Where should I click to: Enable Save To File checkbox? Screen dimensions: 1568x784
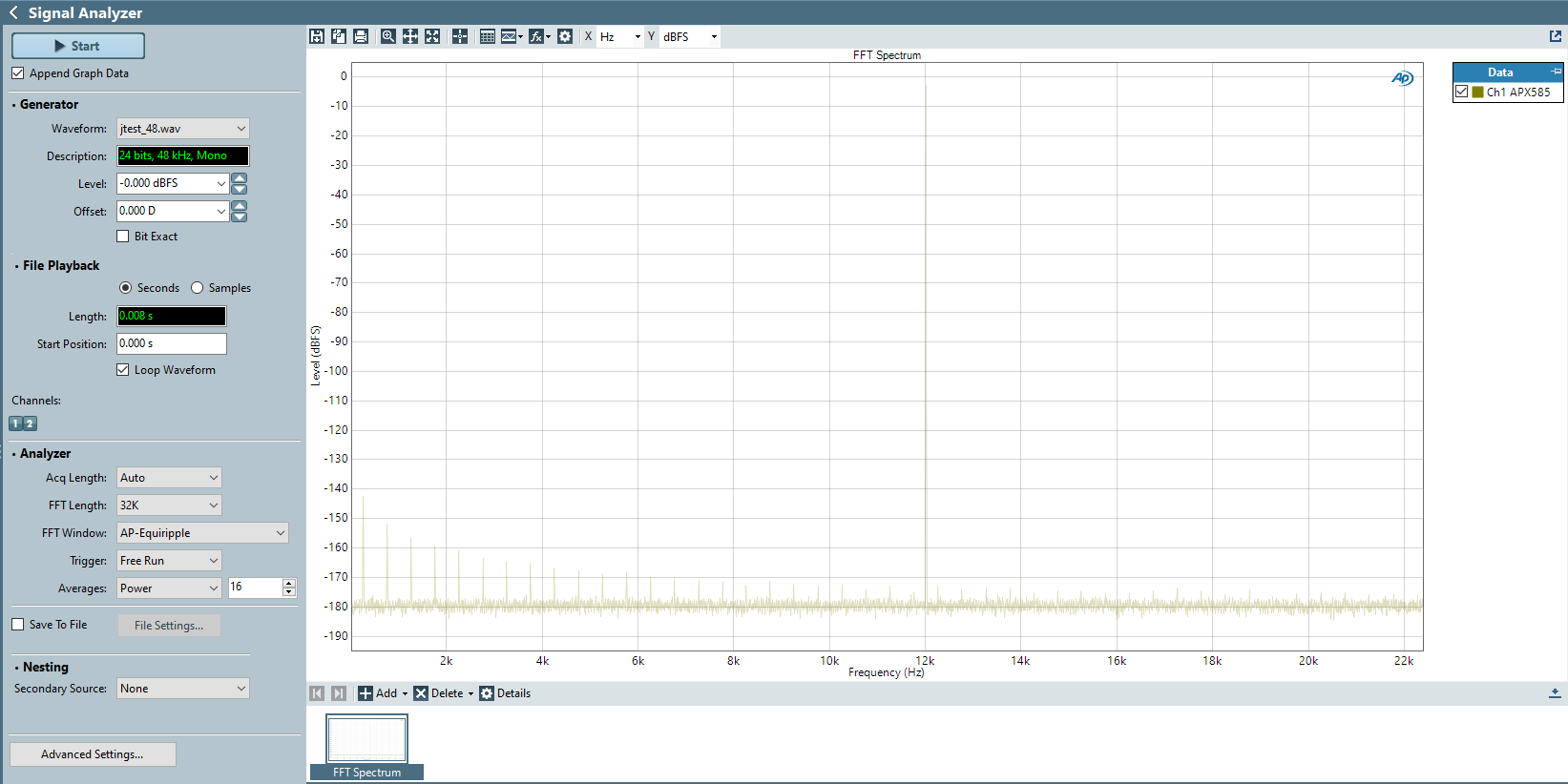tap(18, 625)
